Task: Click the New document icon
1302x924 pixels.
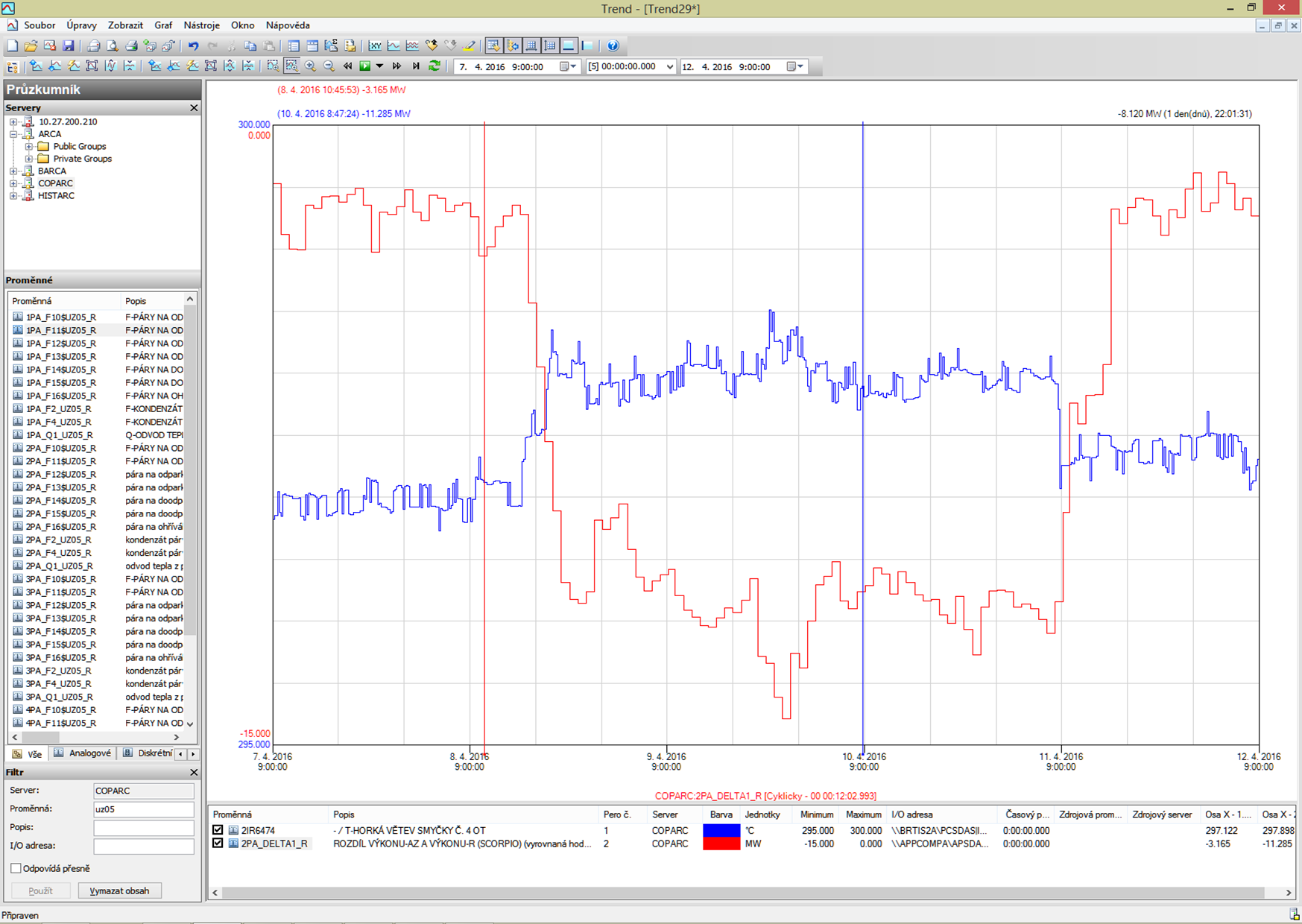Action: (x=13, y=45)
